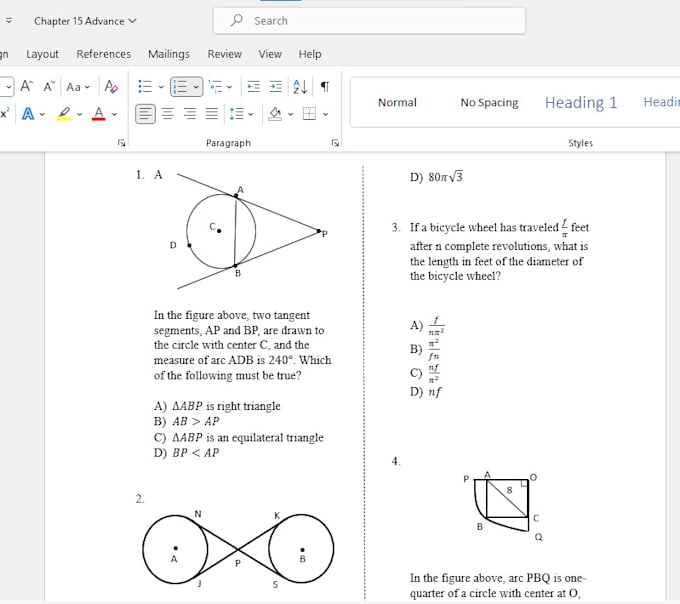The height and width of the screenshot is (604, 680).
Task: Click the Shading paint bucket icon
Action: click(275, 114)
